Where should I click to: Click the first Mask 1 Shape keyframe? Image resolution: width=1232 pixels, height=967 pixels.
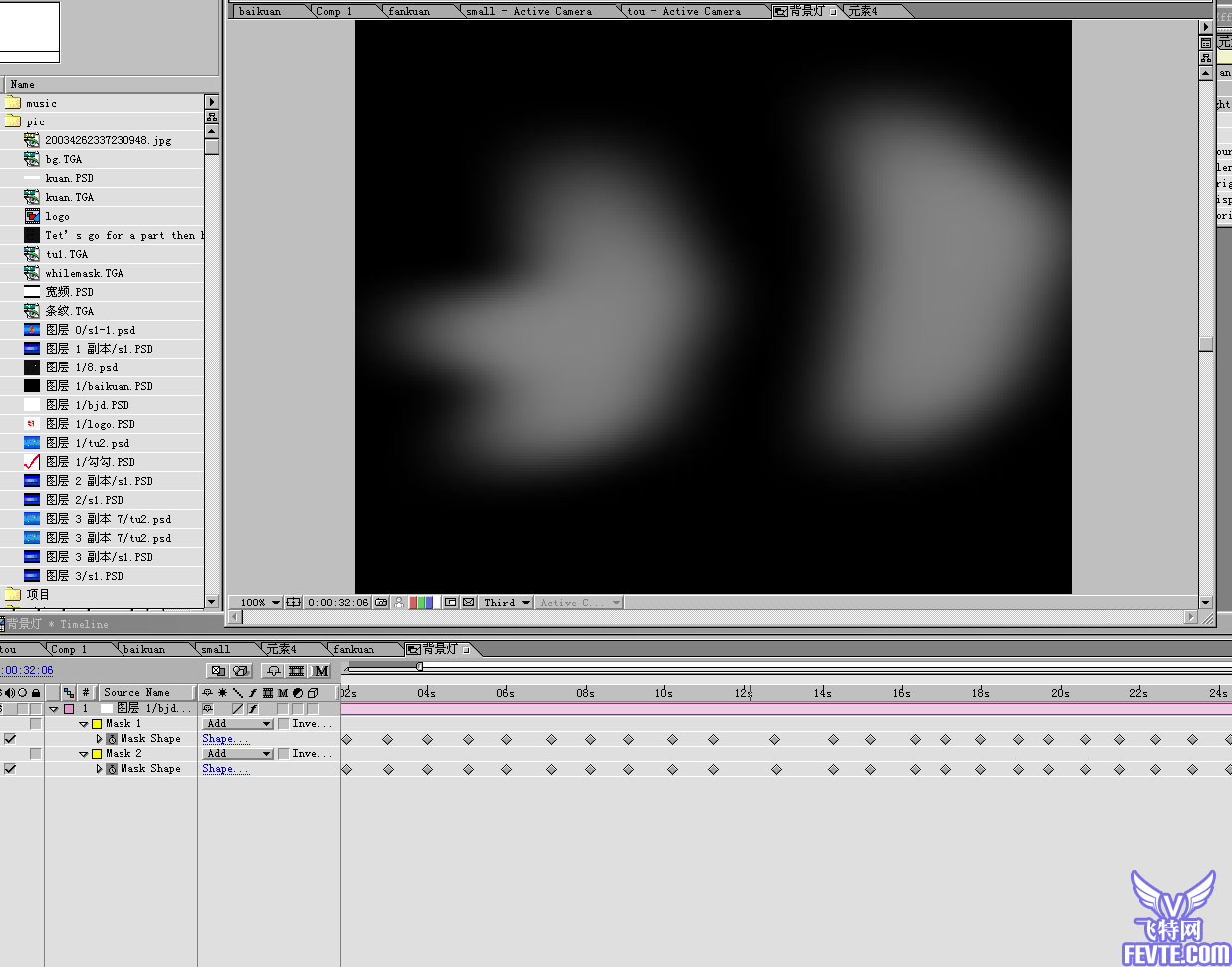coord(347,739)
